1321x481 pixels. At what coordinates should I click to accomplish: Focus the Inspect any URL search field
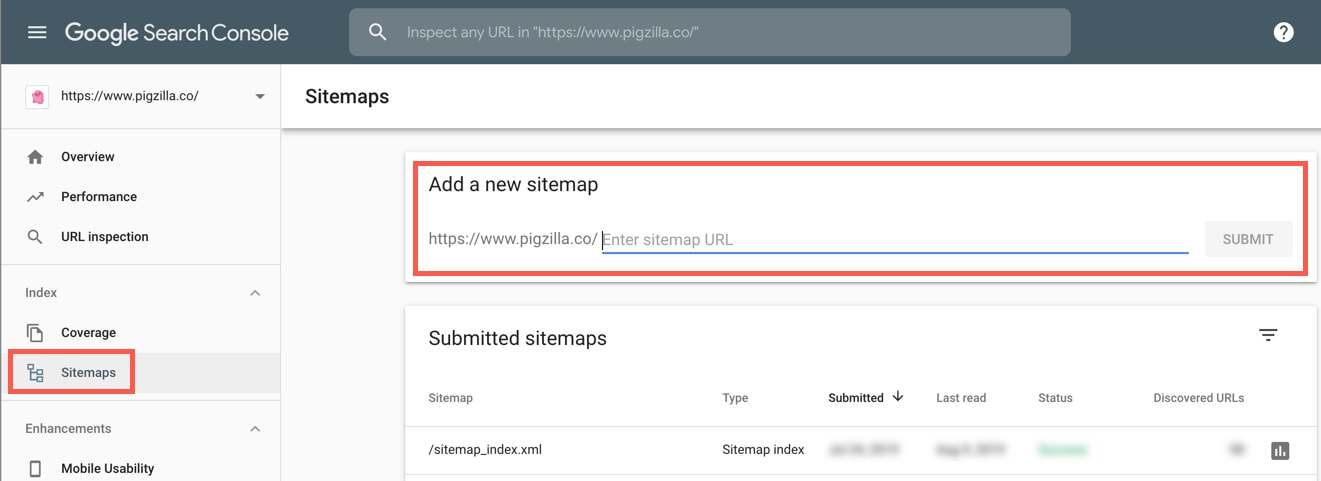tap(709, 32)
